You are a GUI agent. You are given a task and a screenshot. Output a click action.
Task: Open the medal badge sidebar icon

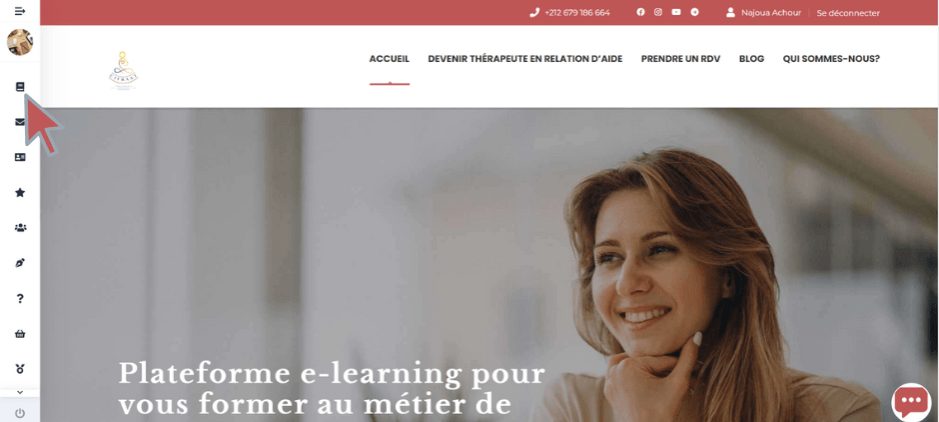tap(20, 369)
